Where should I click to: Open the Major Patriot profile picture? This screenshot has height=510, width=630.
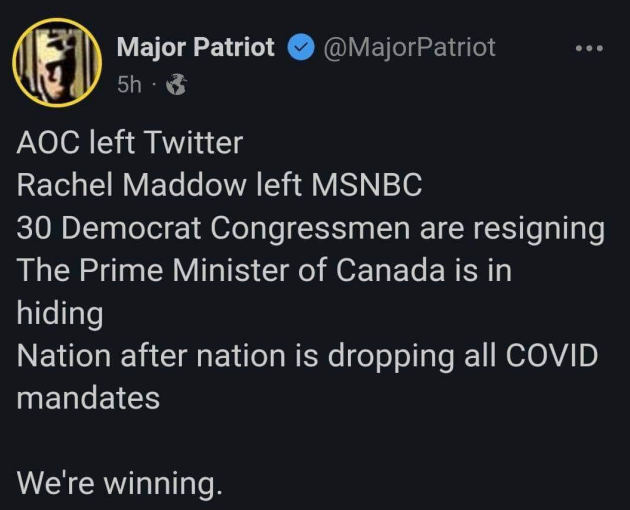click(x=59, y=61)
